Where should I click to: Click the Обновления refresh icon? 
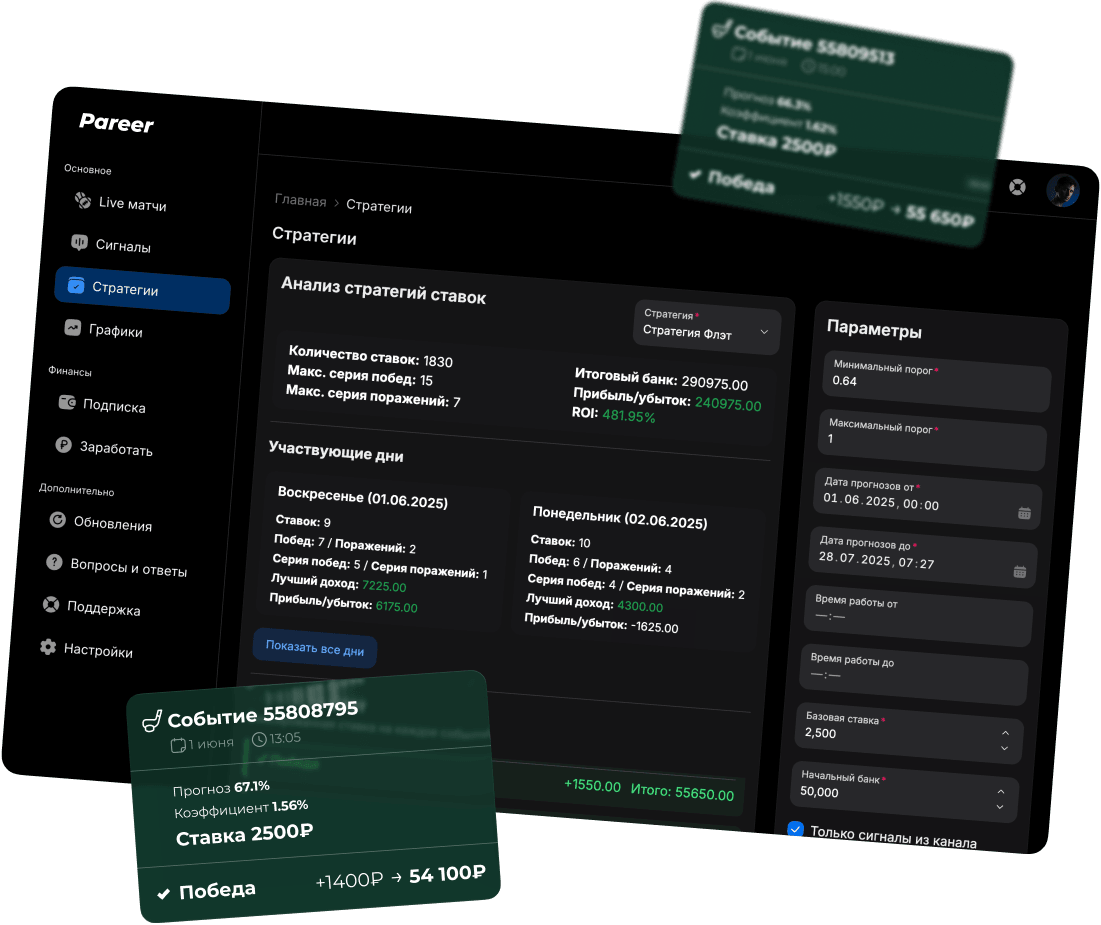tap(58, 520)
